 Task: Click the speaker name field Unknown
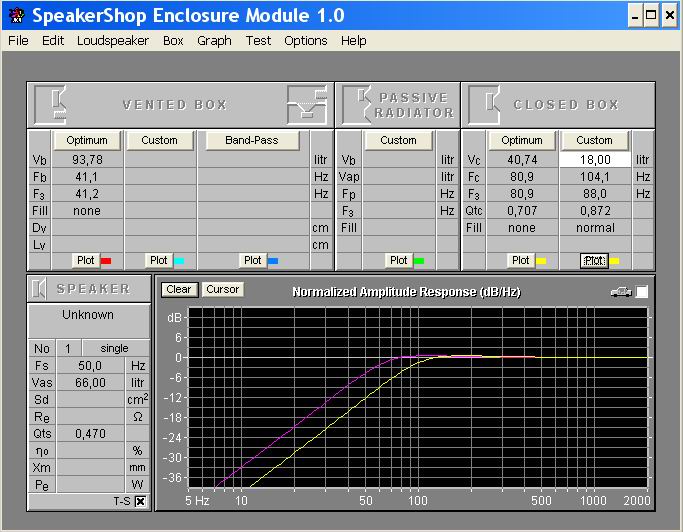(x=88, y=320)
